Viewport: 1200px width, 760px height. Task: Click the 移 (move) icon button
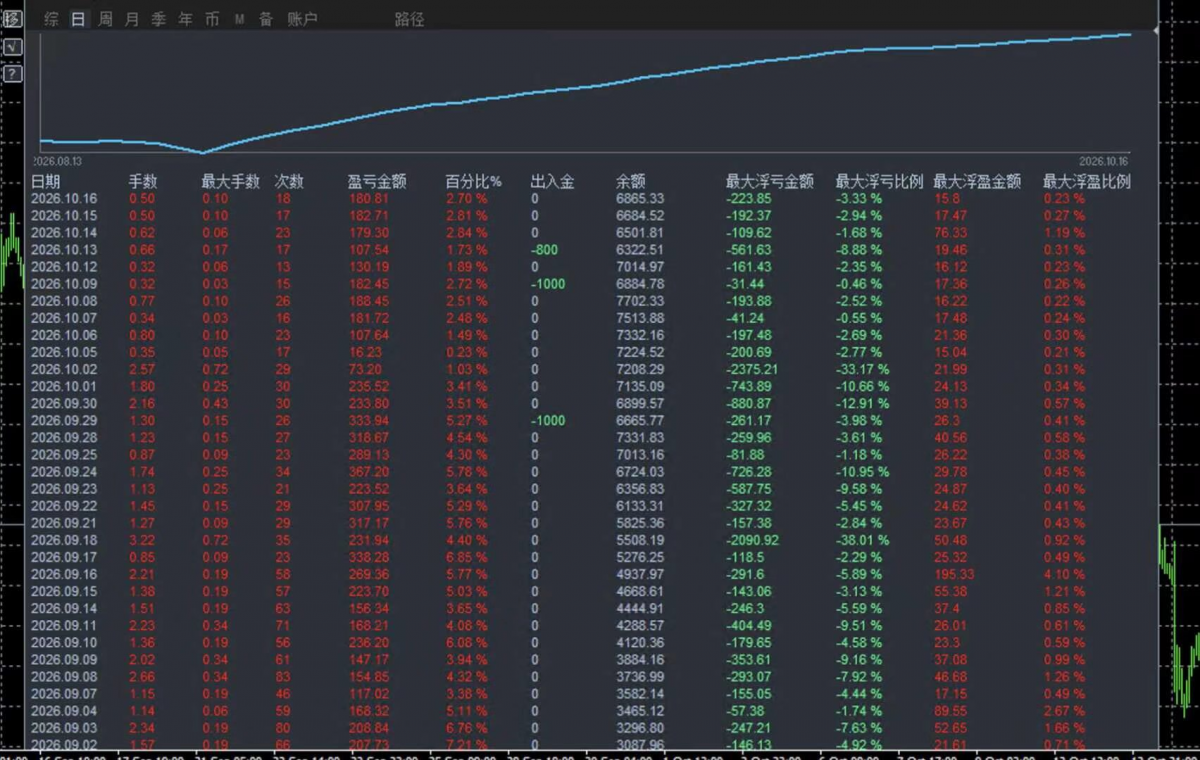12,18
